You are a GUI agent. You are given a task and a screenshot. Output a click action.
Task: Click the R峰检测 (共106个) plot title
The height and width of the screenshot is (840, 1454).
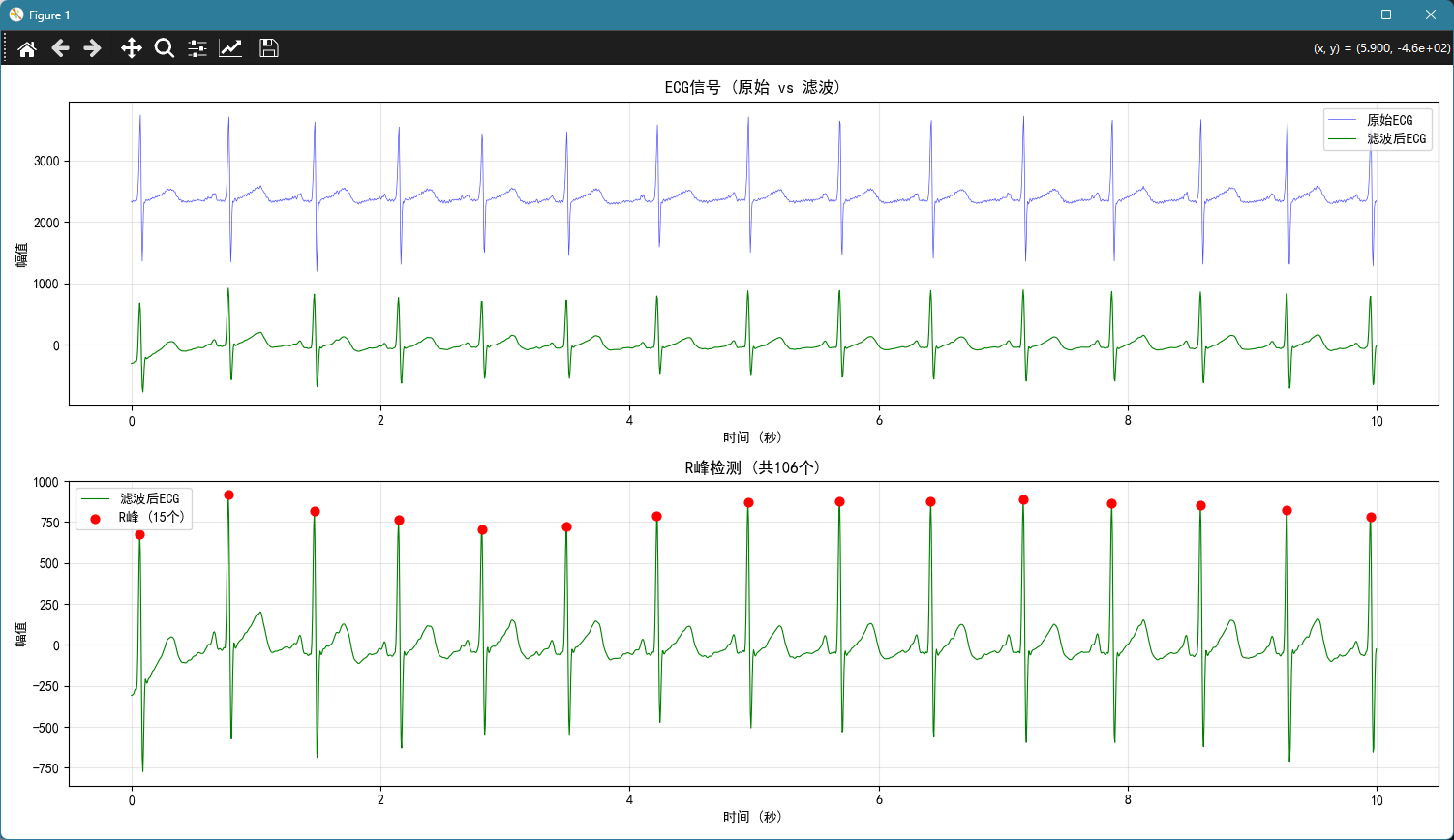[753, 467]
